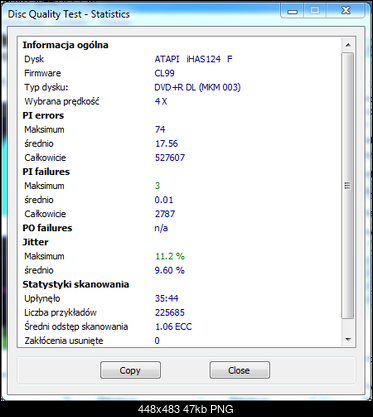Select the 'PI failures' heading
Image resolution: width=373 pixels, height=417 pixels.
pyautogui.click(x=46, y=172)
